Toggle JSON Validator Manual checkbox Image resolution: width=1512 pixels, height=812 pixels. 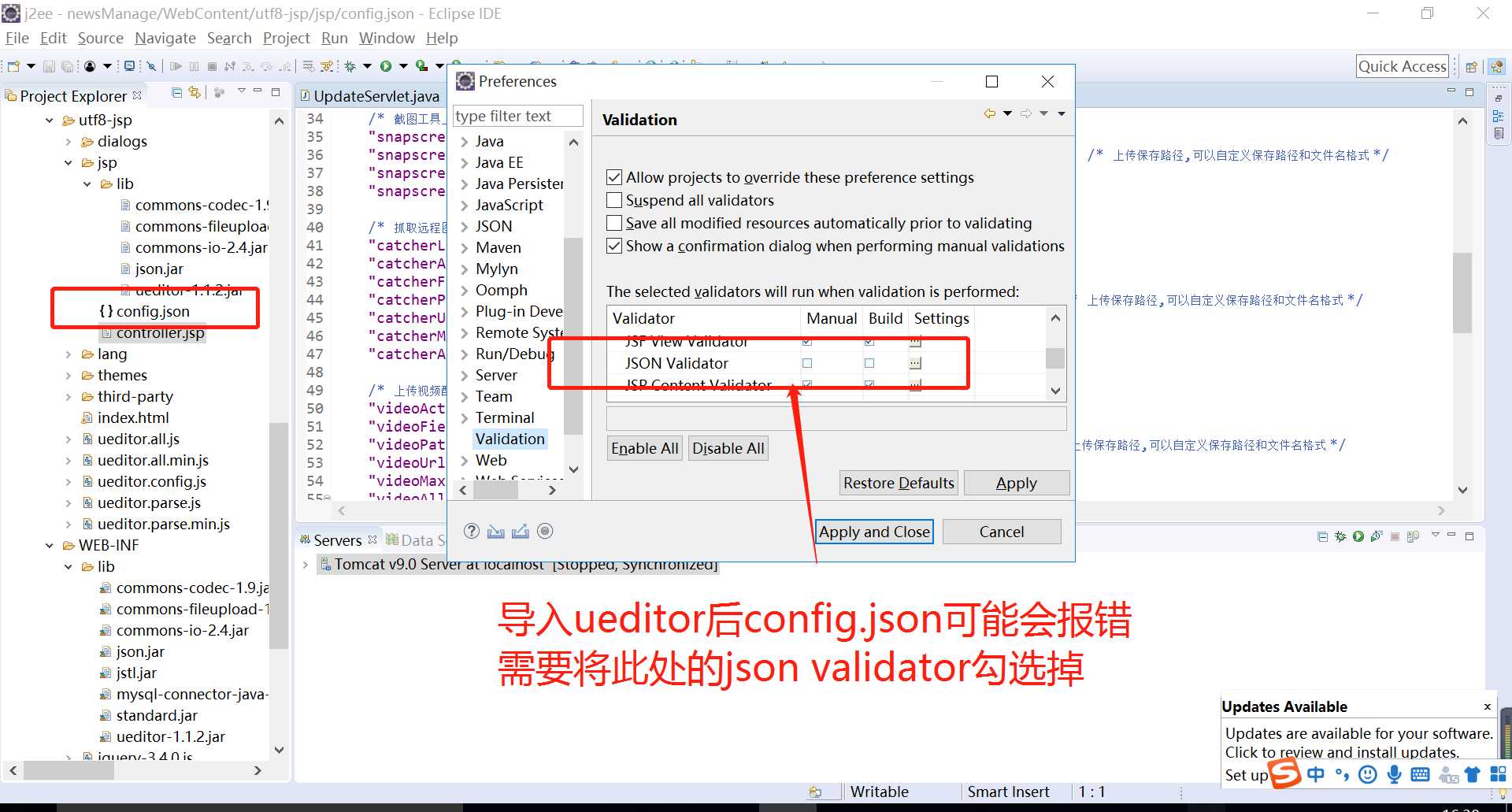807,363
